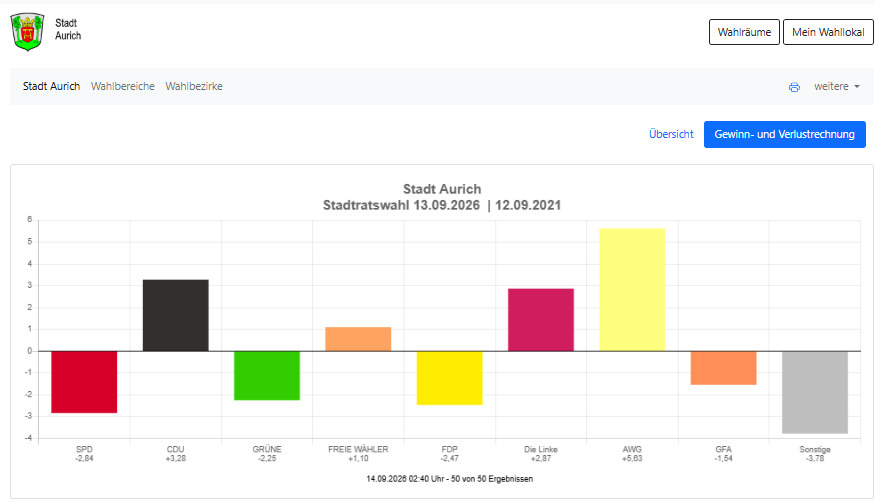Image resolution: width=875 pixels, height=503 pixels.
Task: Click the red SPD bar
Action: point(84,382)
